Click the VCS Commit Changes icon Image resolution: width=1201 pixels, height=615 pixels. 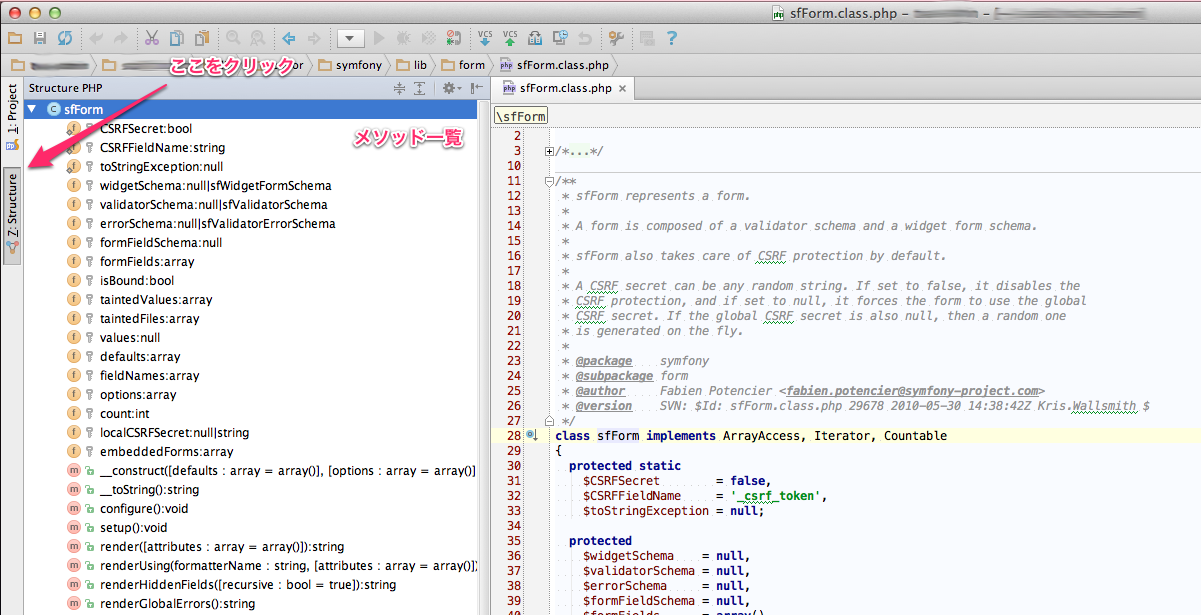[510, 39]
